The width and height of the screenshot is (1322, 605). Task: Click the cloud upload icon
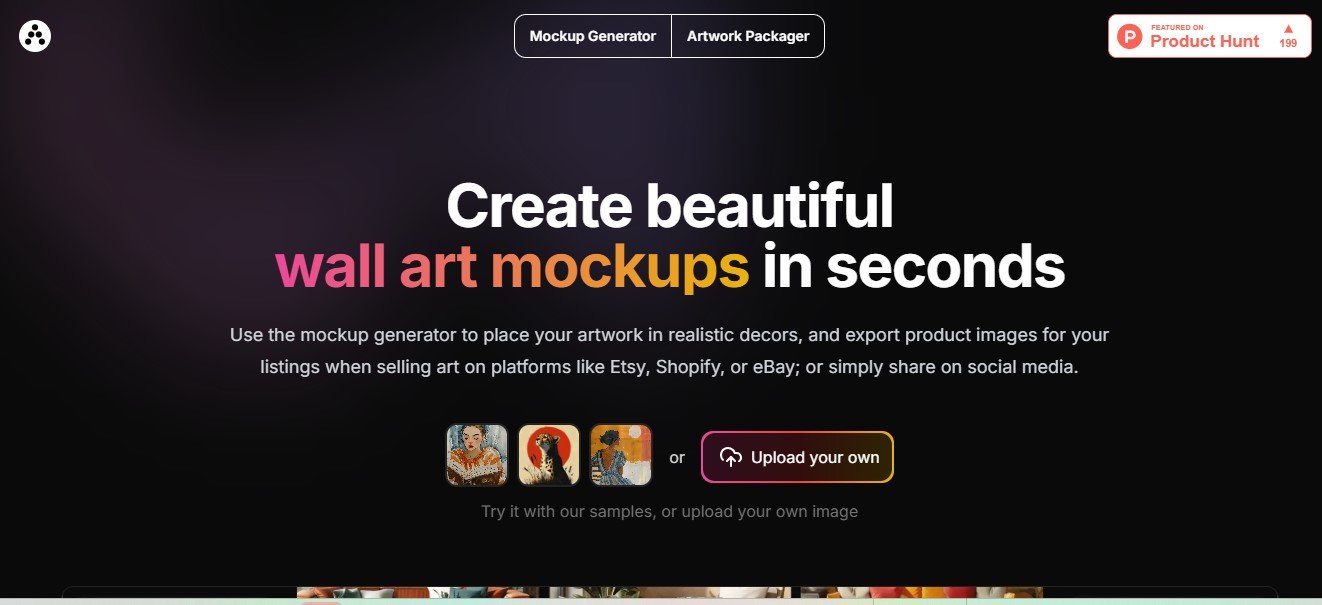731,457
